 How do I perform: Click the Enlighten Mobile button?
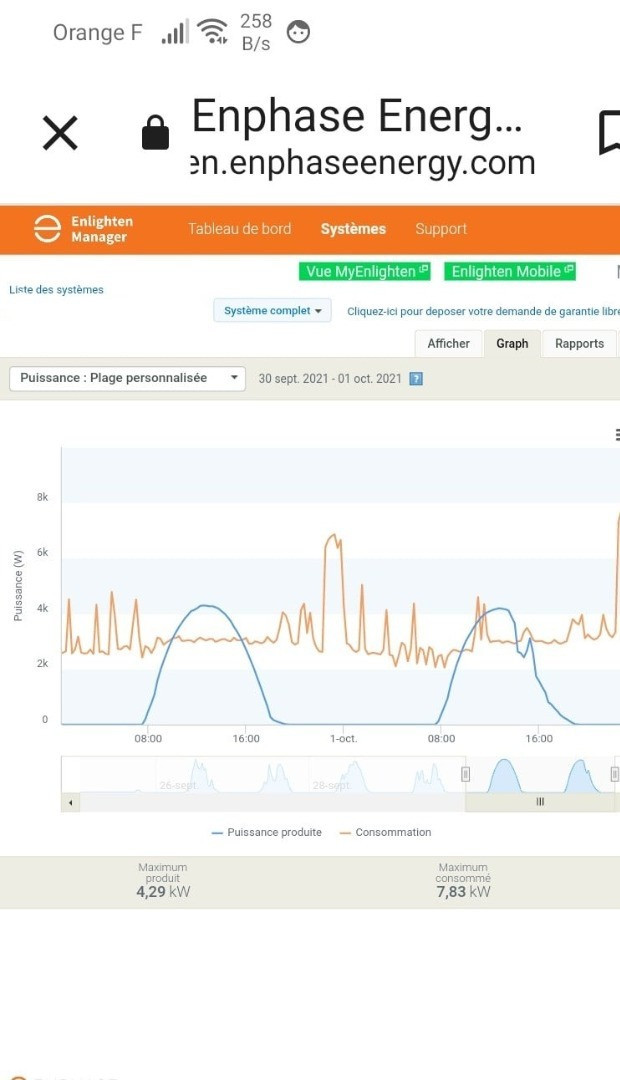[513, 271]
